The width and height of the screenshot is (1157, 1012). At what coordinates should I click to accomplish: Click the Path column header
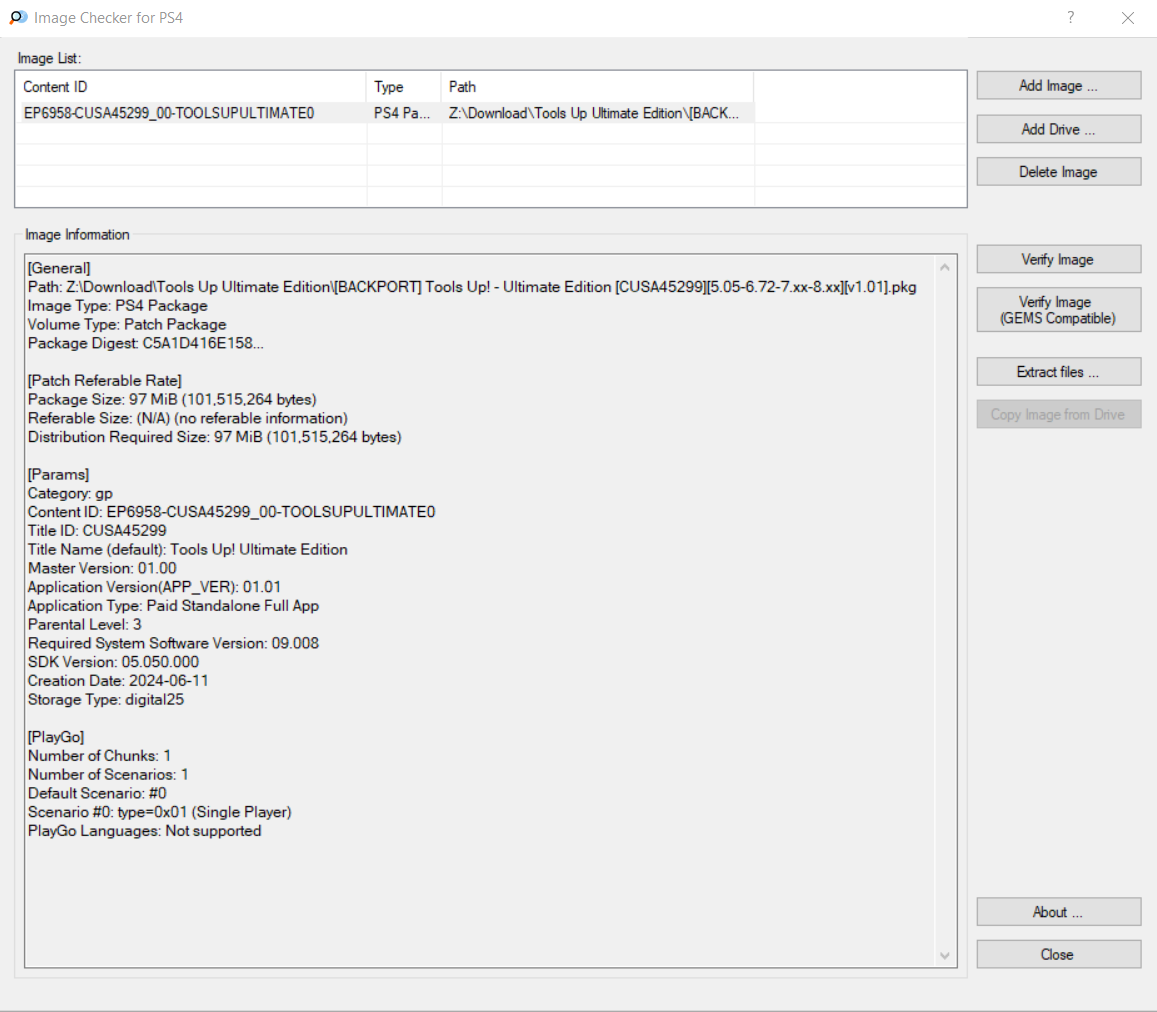click(x=597, y=87)
